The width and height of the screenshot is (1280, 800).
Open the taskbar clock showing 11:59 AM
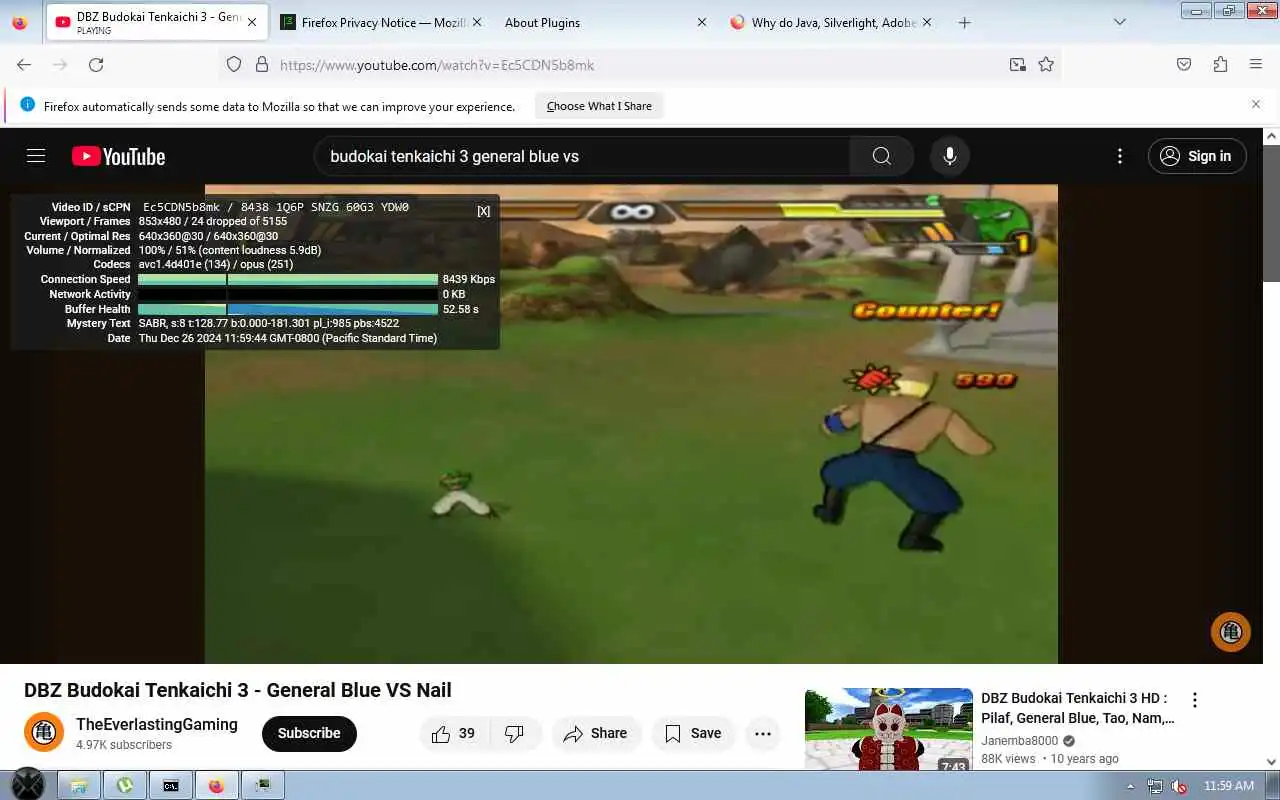(1229, 786)
